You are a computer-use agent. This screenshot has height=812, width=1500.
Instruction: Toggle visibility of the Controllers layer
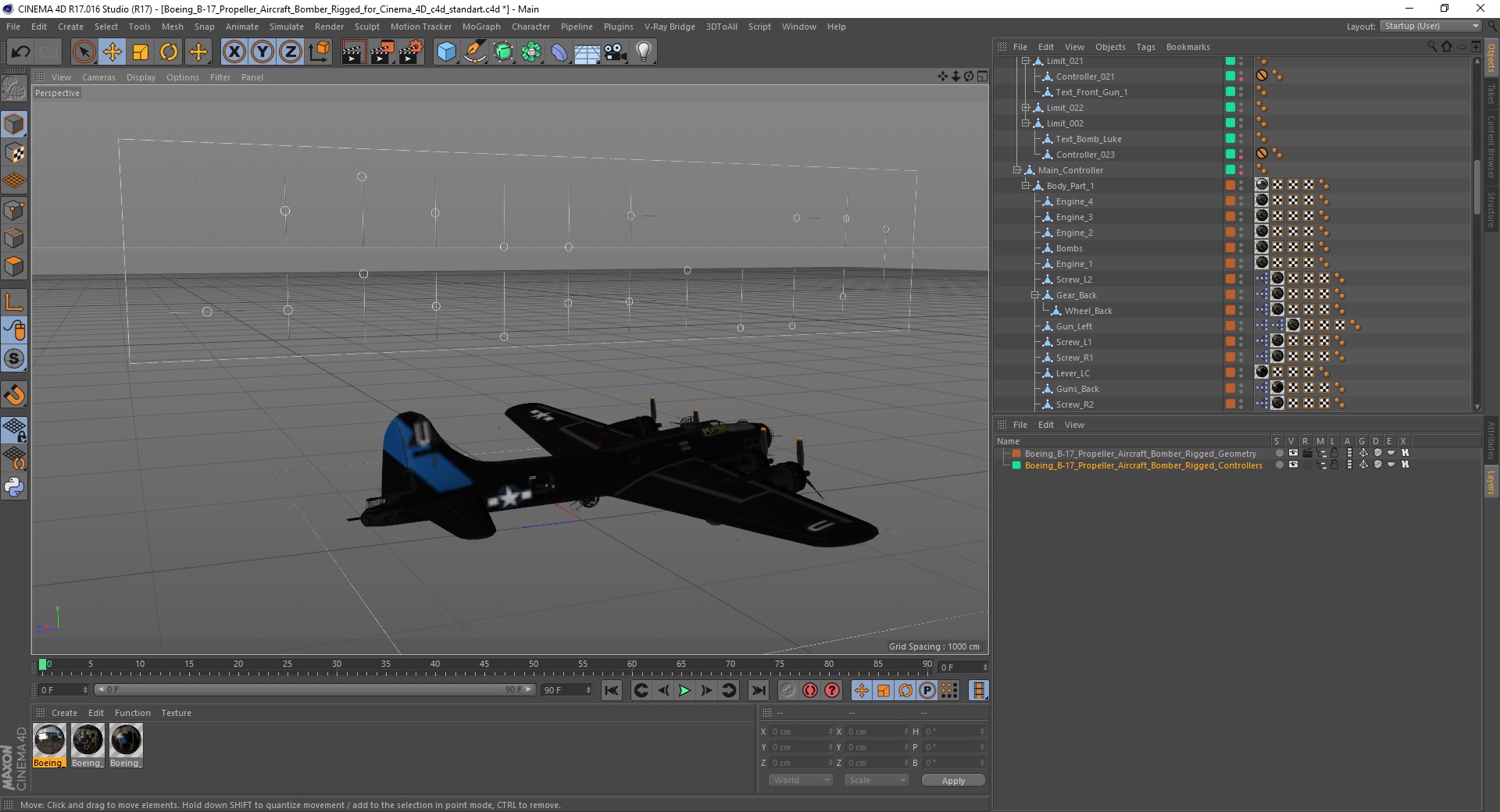tap(1293, 465)
